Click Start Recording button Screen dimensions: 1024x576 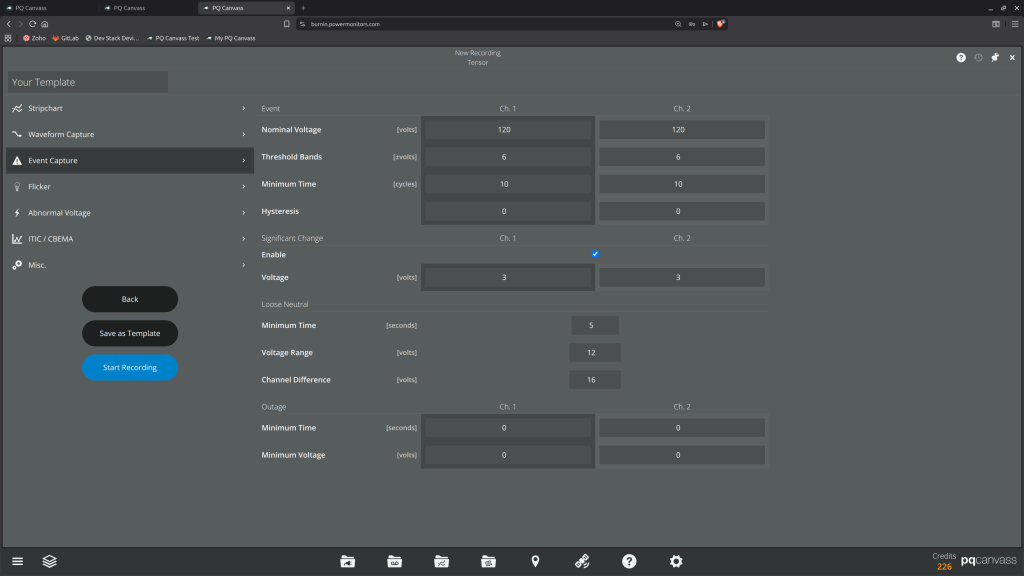pos(130,368)
